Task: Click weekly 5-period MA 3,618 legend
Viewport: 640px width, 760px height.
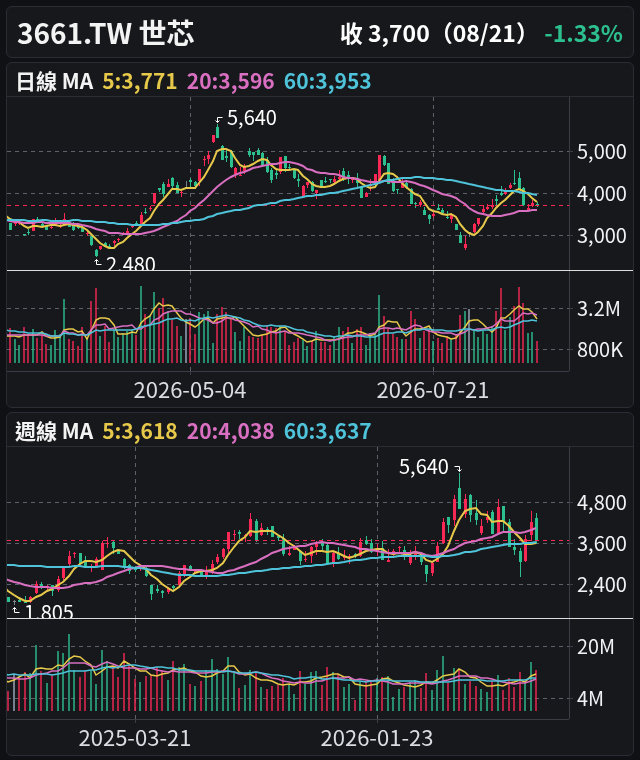Action: (x=140, y=431)
